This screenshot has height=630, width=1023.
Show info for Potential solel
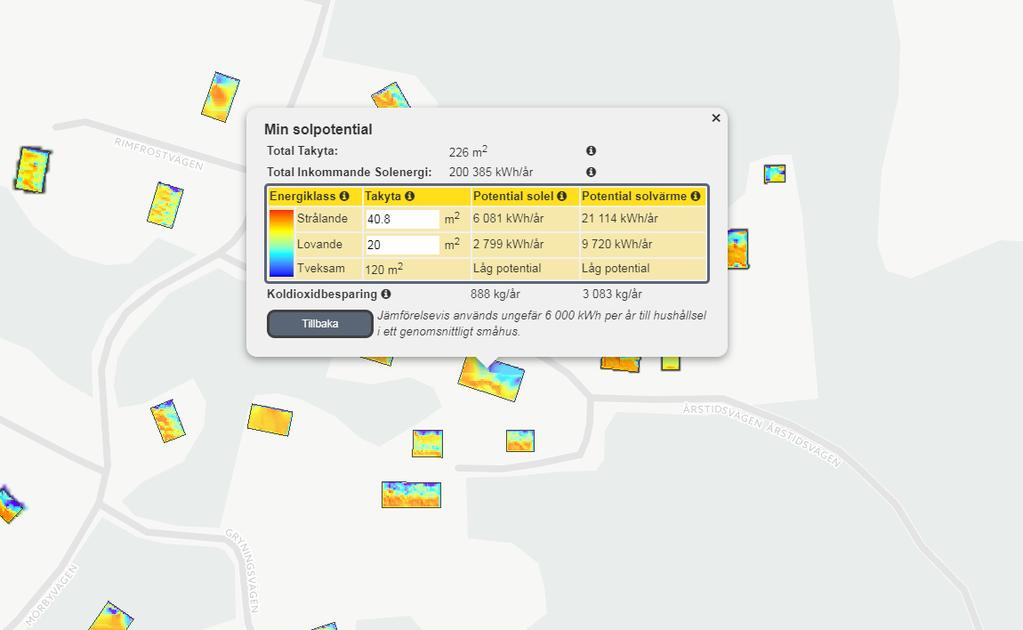click(x=562, y=196)
